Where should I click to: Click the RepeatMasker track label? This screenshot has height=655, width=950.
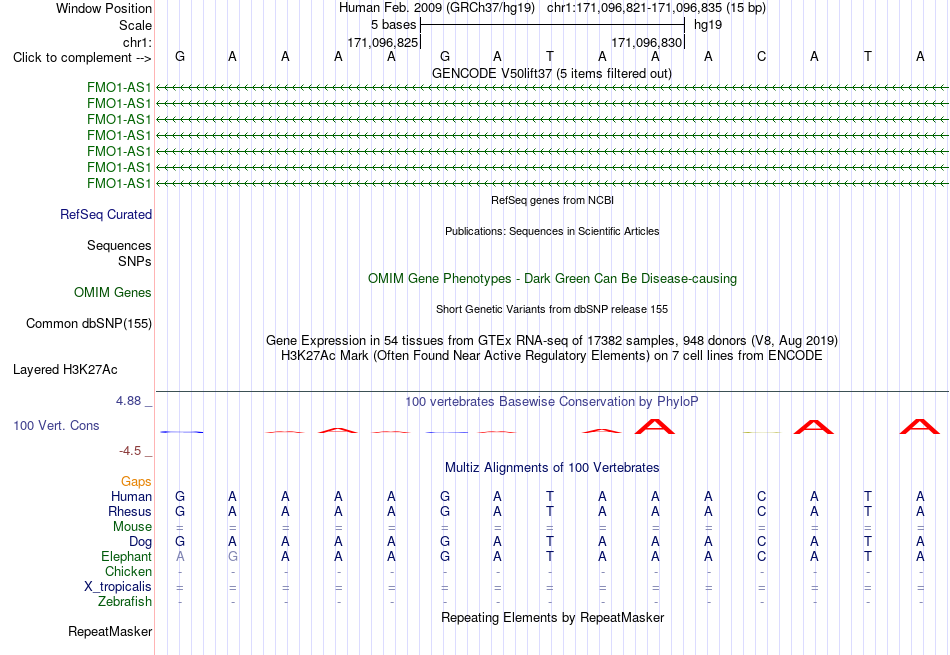[x=110, y=631]
